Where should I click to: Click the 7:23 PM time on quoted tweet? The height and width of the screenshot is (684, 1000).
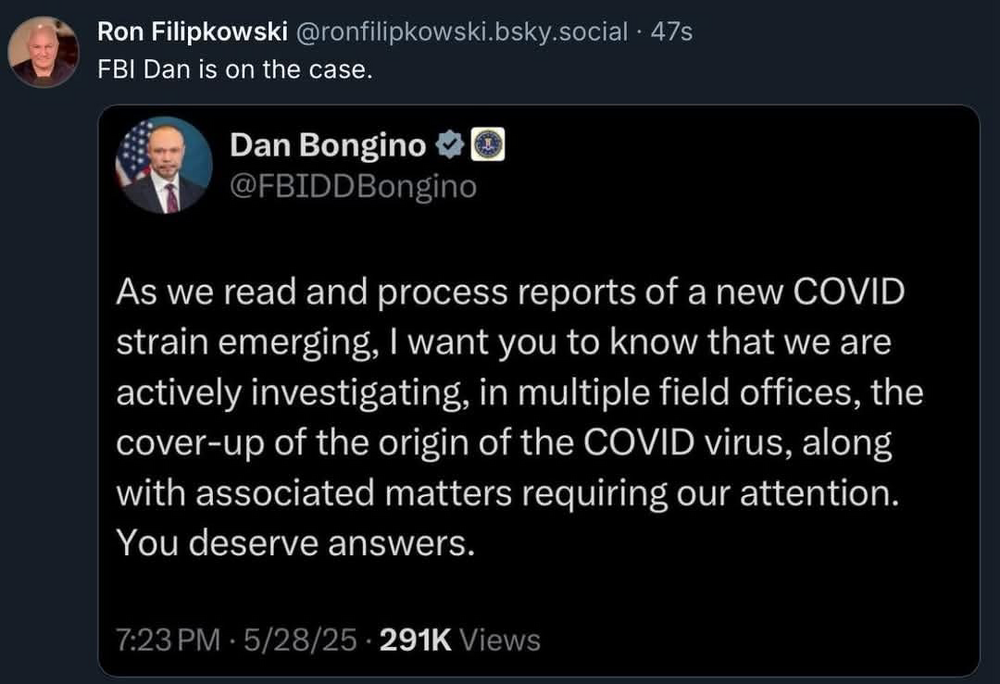click(x=169, y=639)
